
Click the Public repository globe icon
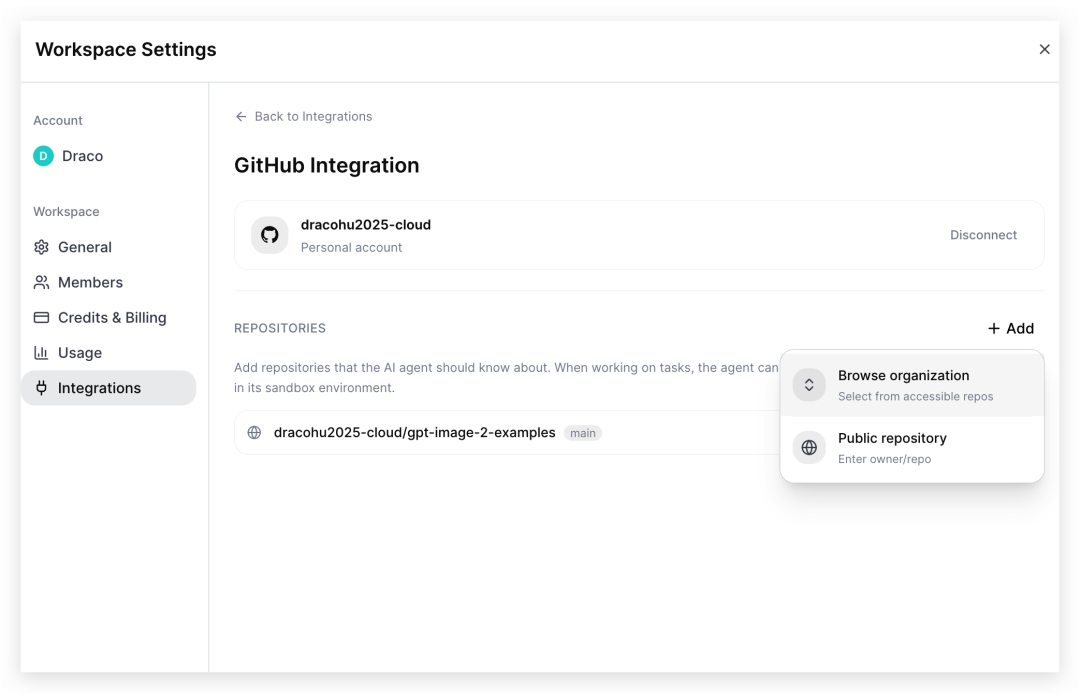pyautogui.click(x=809, y=448)
